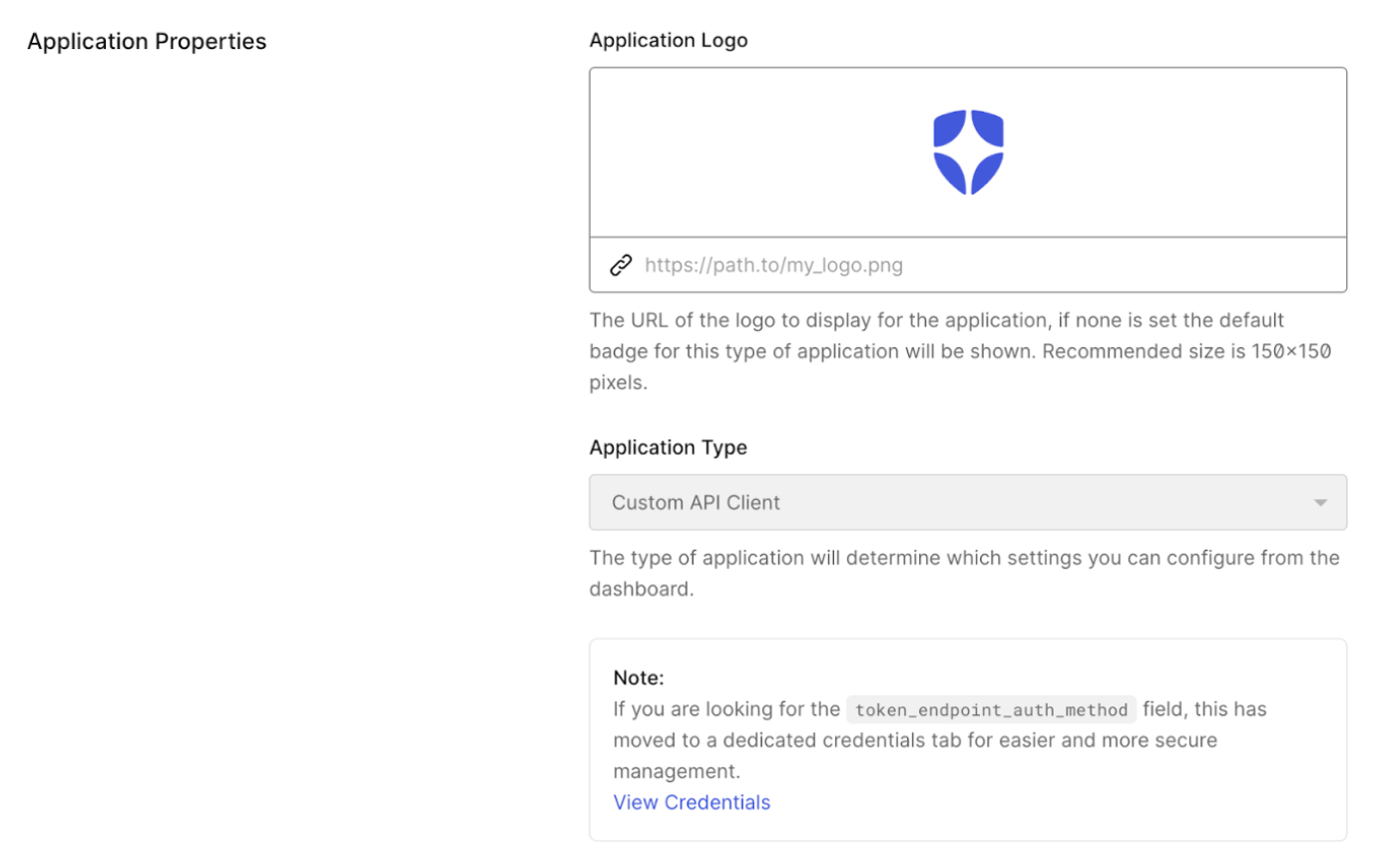Click the https://path.to/my_logo.png placeholder text
This screenshot has width=1389, height=868.
[773, 265]
